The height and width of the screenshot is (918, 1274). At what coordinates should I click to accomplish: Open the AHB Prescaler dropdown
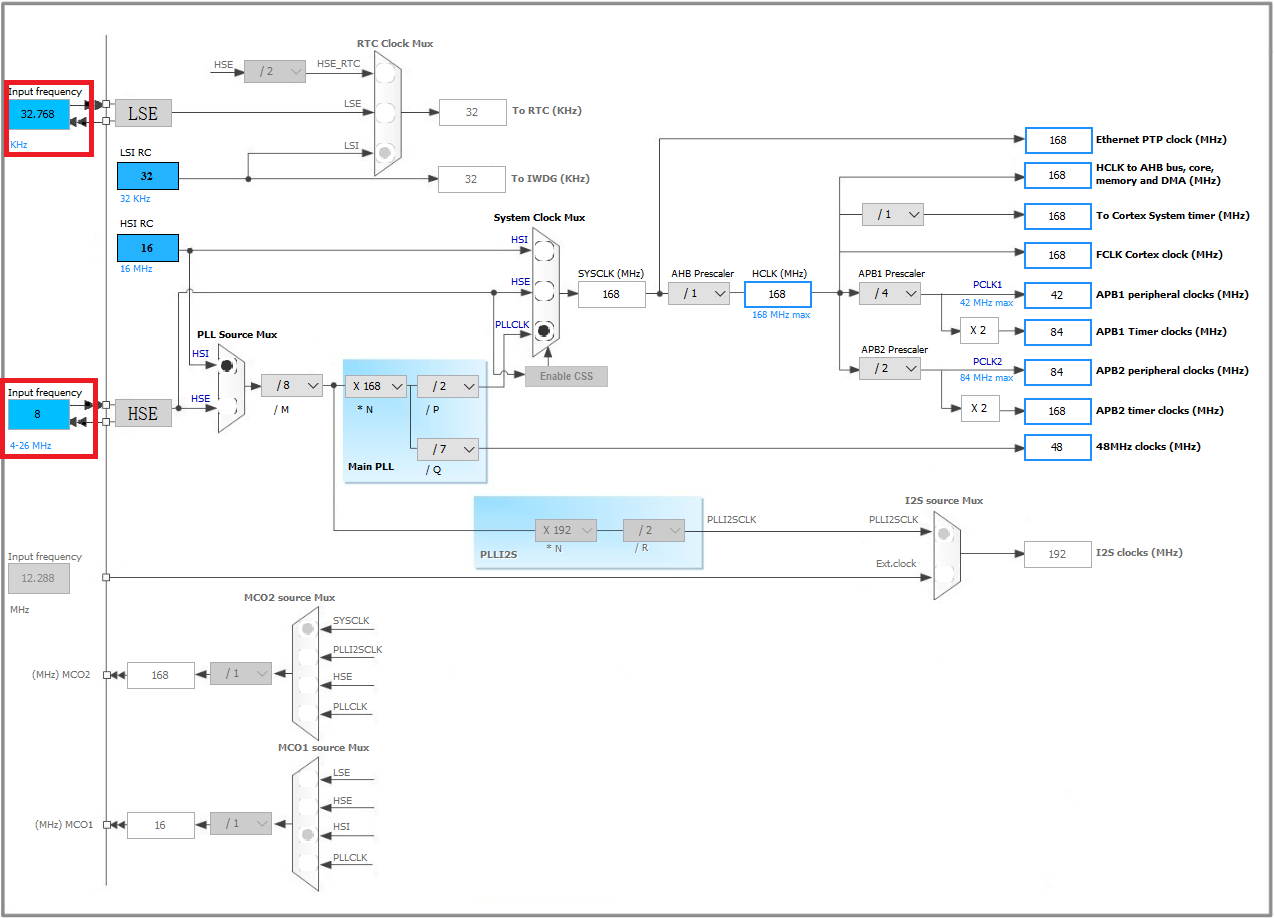tap(699, 293)
